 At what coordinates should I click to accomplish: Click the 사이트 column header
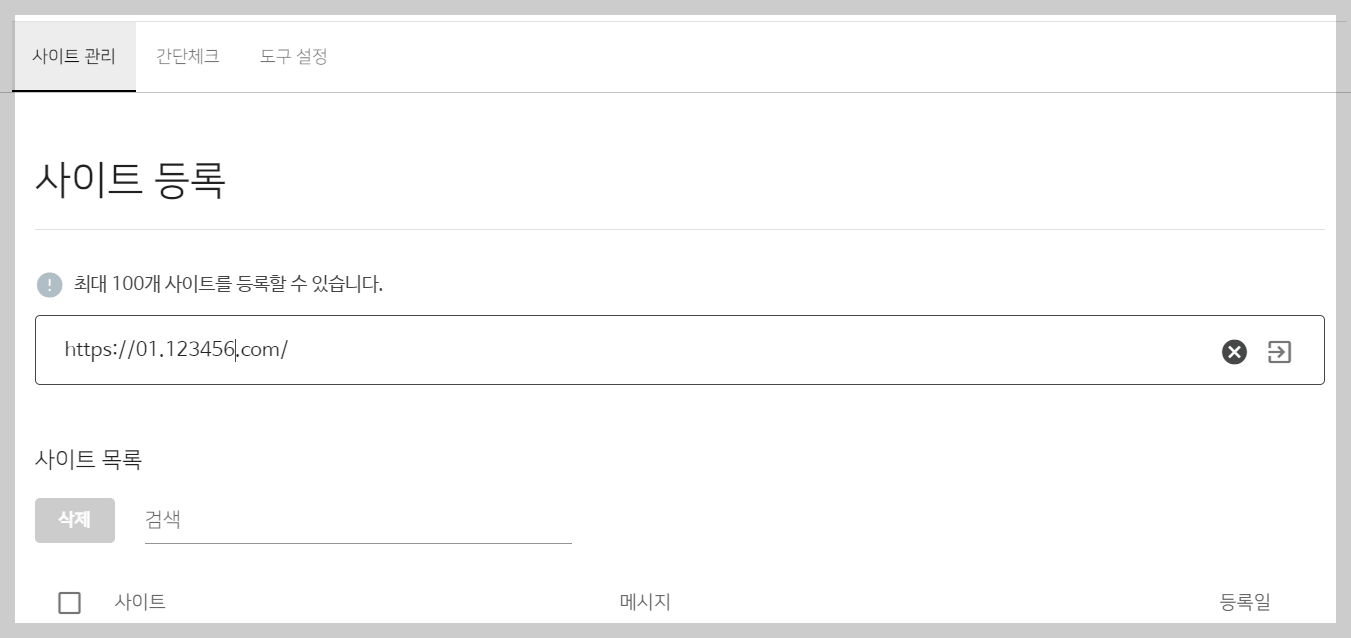tap(140, 602)
